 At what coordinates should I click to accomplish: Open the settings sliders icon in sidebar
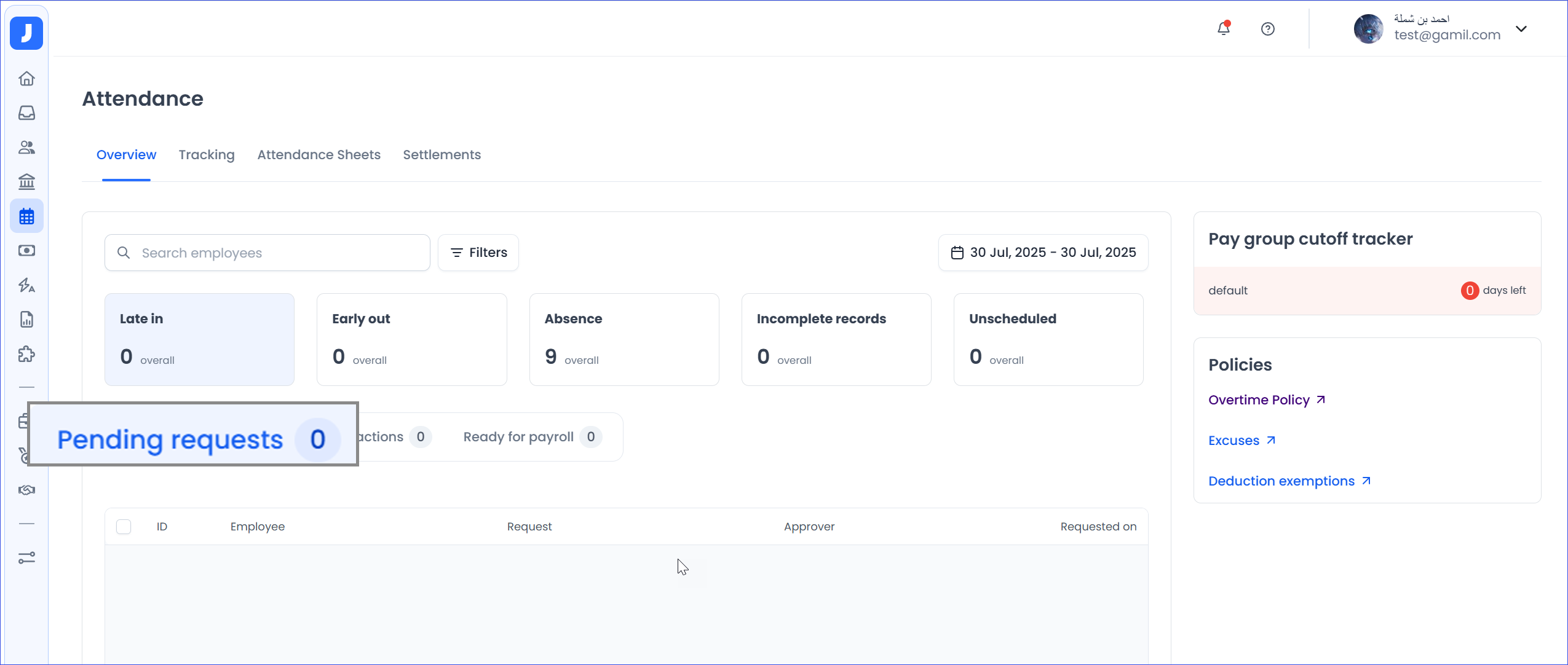pos(26,557)
